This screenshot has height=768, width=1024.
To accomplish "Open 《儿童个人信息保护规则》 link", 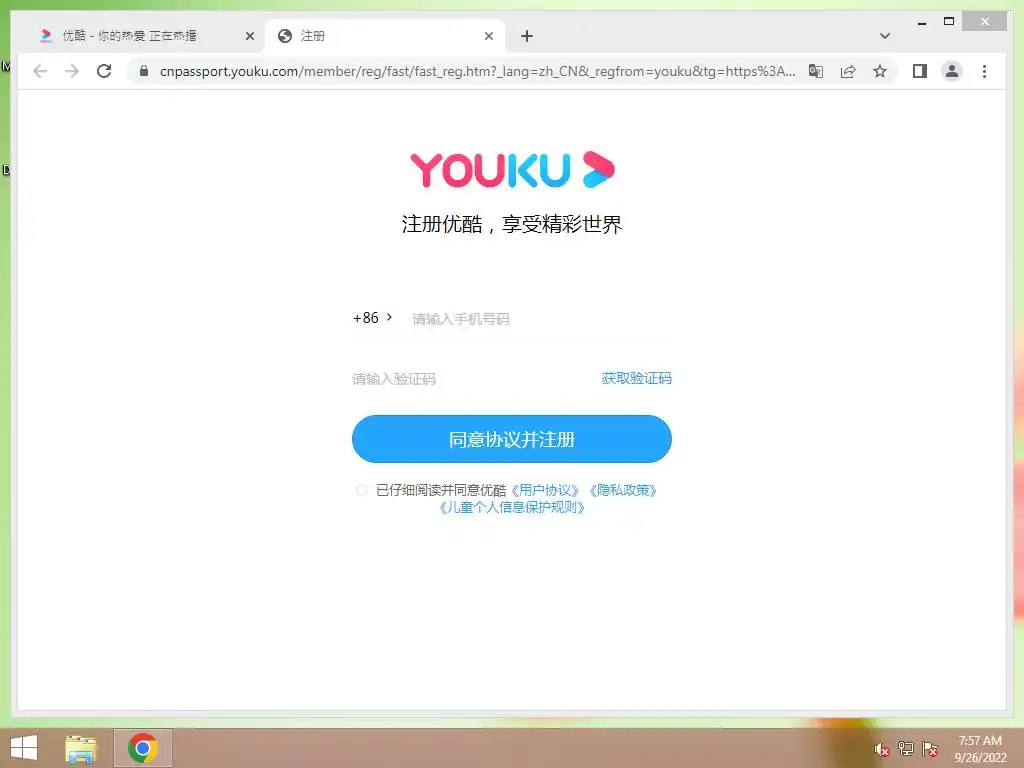I will pyautogui.click(x=511, y=507).
